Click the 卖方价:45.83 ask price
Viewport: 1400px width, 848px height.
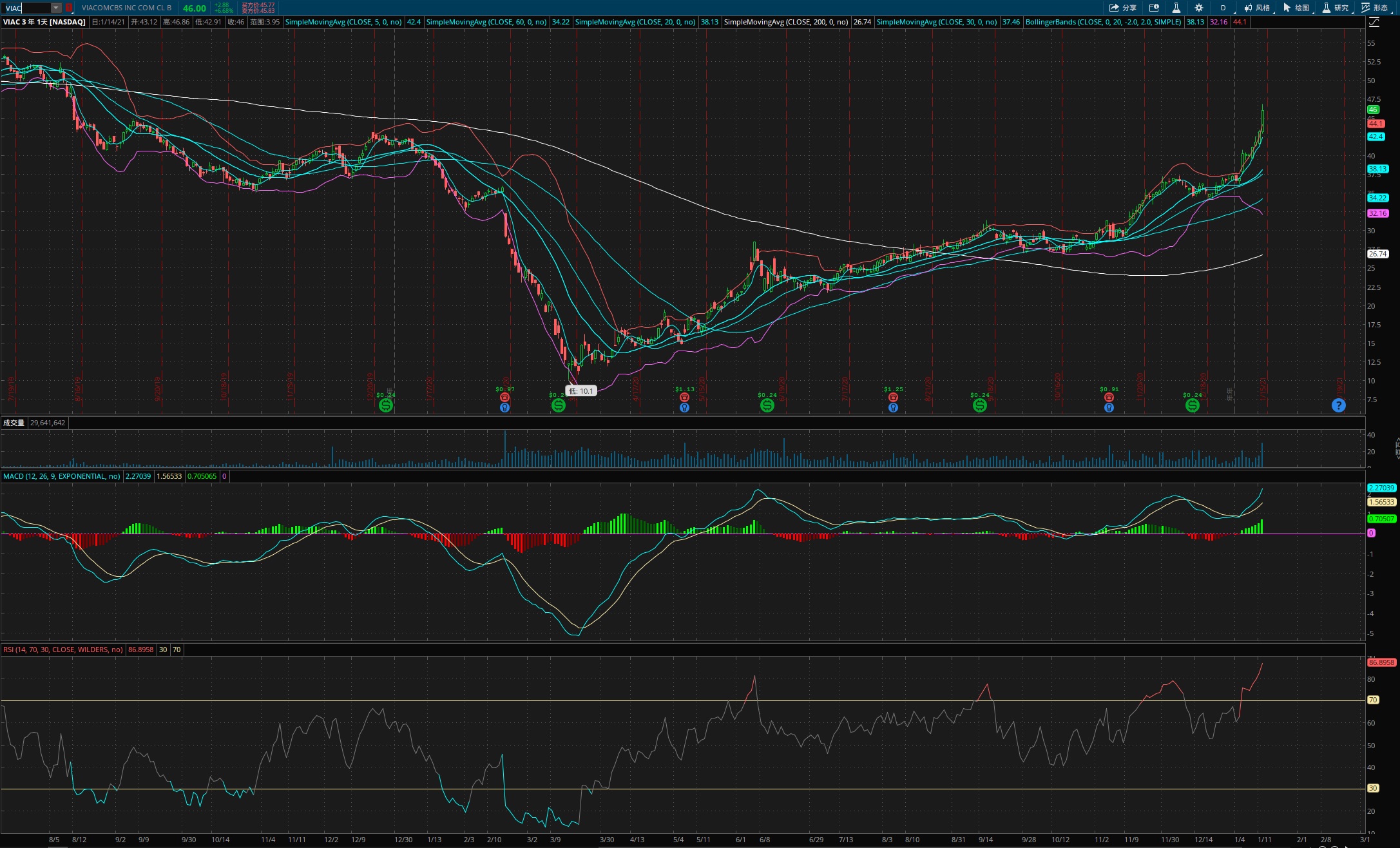pos(258,11)
